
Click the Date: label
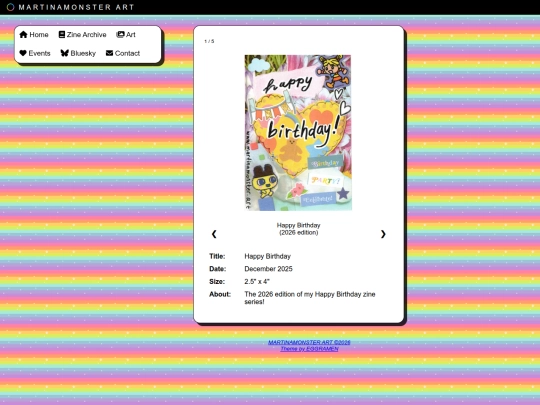(218, 269)
